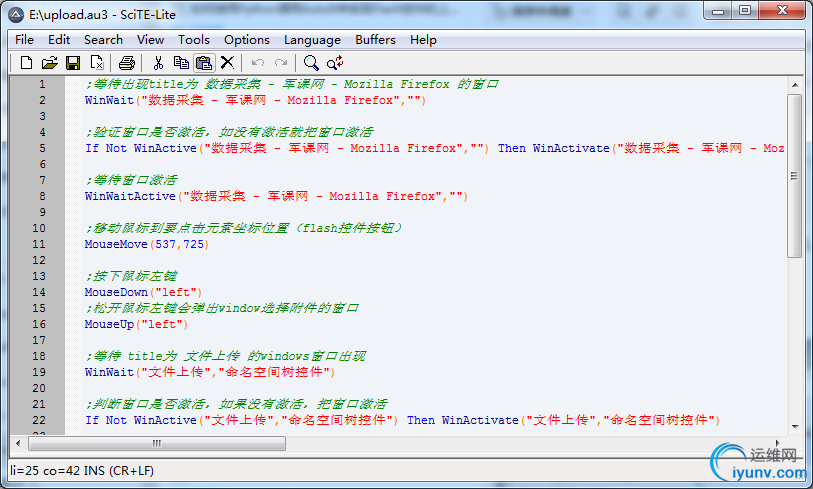Open the Search menu
Screen dimensions: 813x489
point(103,40)
